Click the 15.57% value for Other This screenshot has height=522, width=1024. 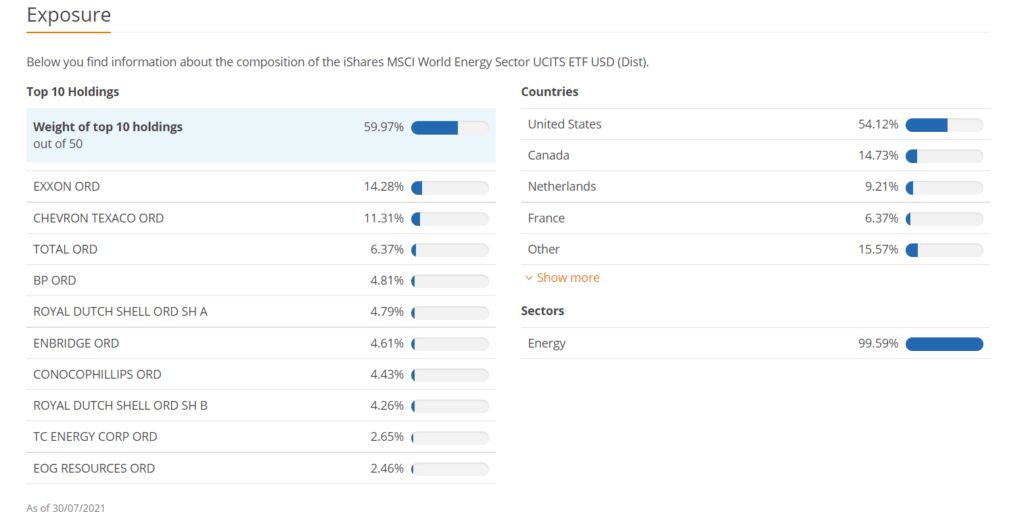point(878,250)
